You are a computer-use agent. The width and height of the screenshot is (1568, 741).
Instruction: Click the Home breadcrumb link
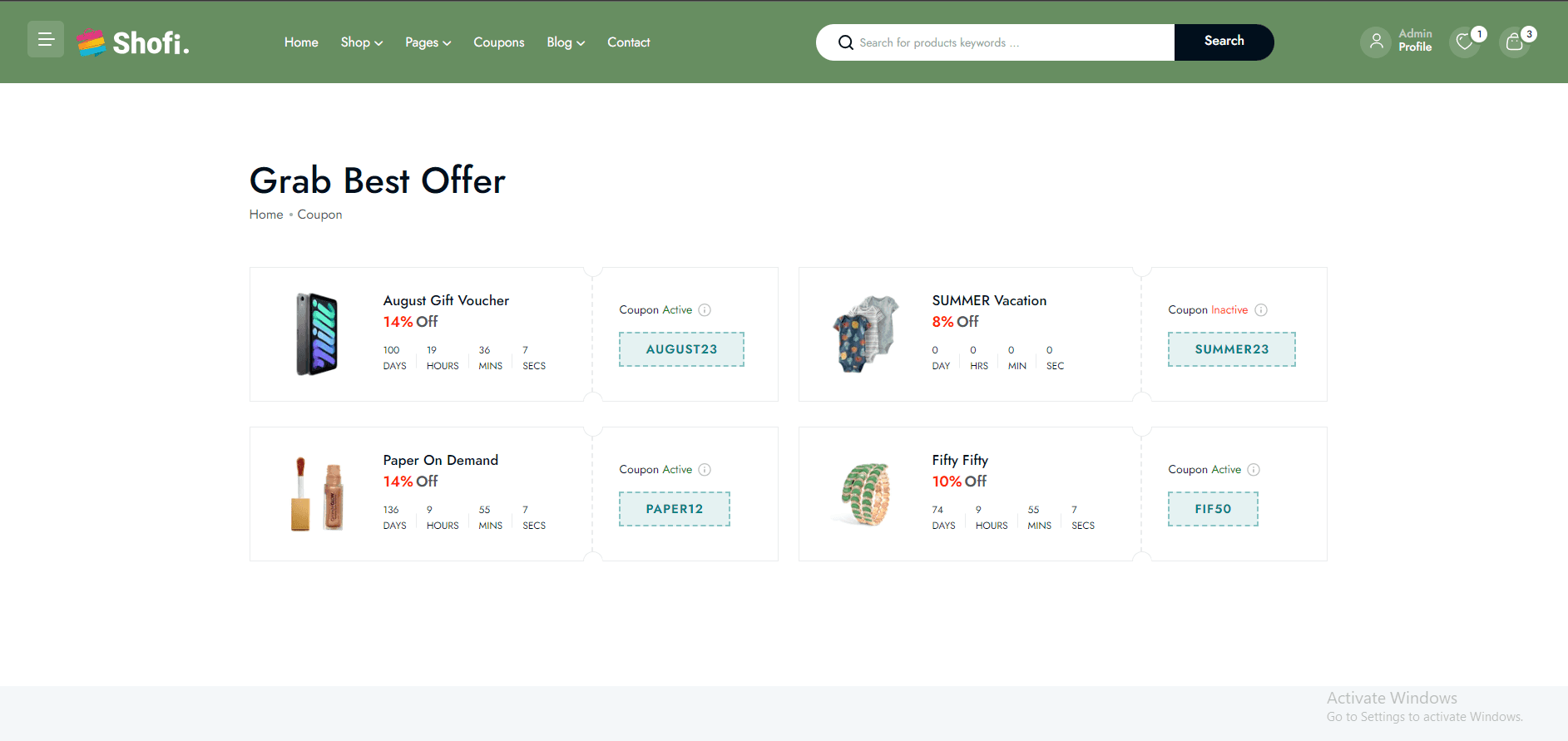point(266,215)
